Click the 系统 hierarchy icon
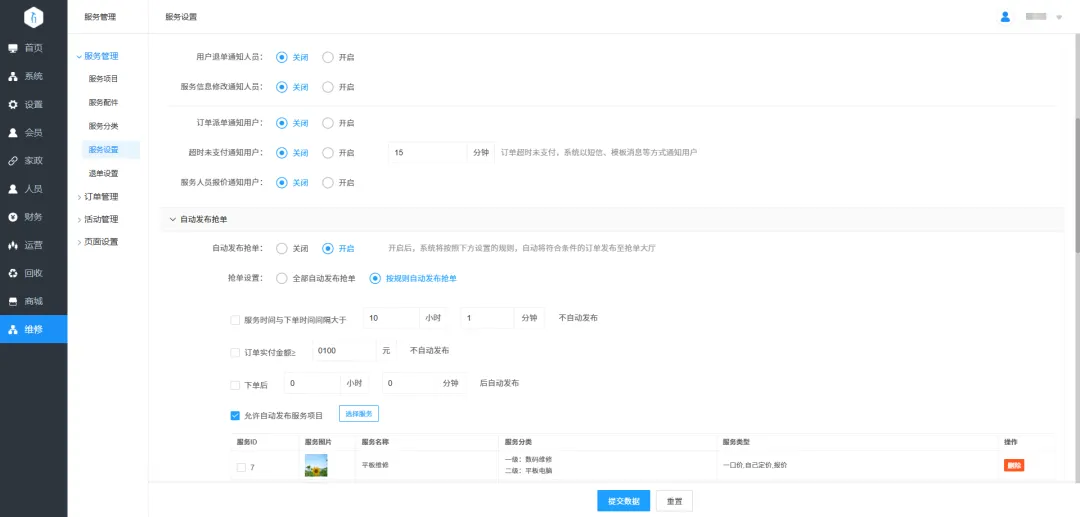This screenshot has width=1080, height=517. (13, 76)
